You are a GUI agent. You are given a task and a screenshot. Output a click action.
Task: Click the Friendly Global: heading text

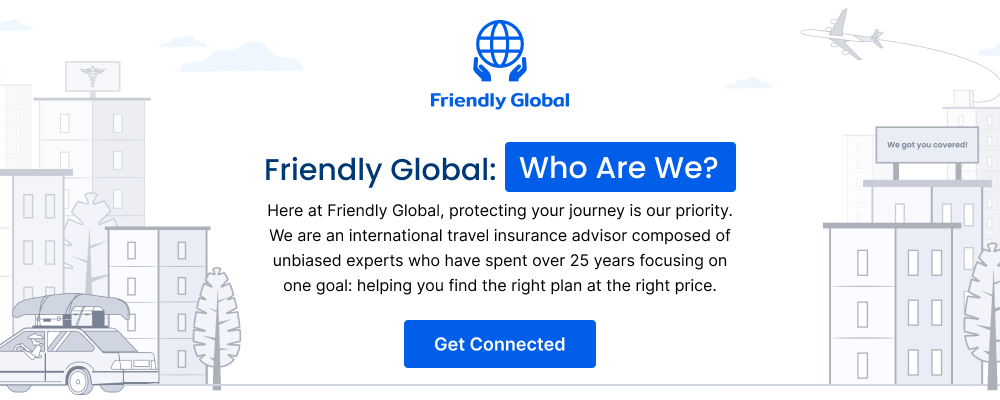pos(380,170)
